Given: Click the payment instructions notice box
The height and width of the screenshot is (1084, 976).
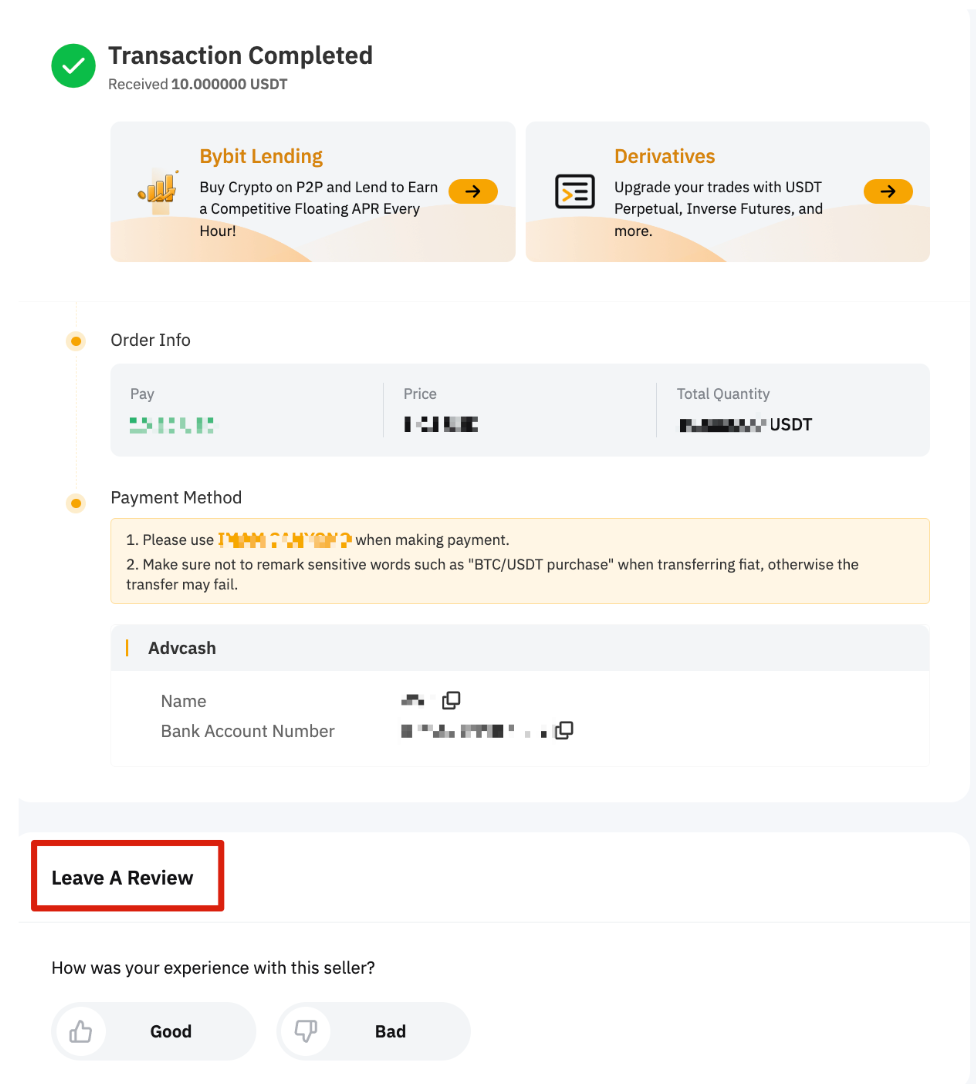Looking at the screenshot, I should [519, 560].
